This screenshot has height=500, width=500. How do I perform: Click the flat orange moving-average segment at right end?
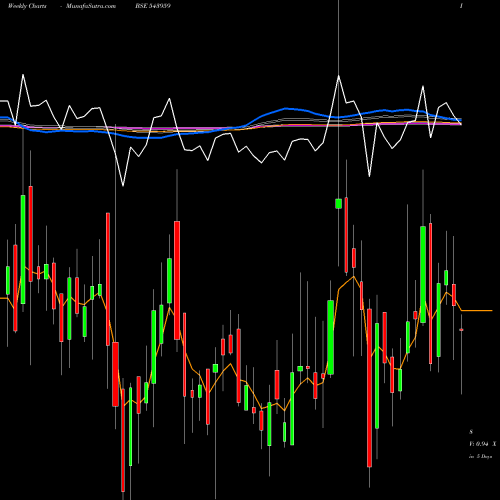477,310
